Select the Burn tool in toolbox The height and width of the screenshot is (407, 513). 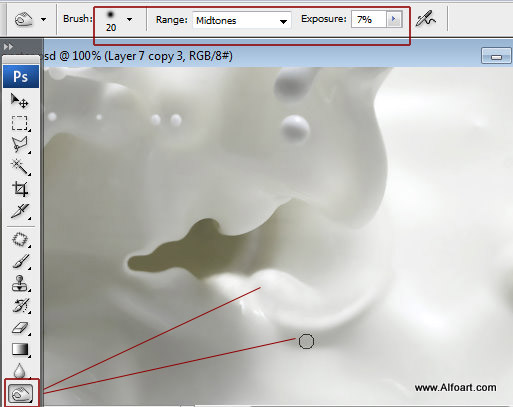pyautogui.click(x=21, y=394)
